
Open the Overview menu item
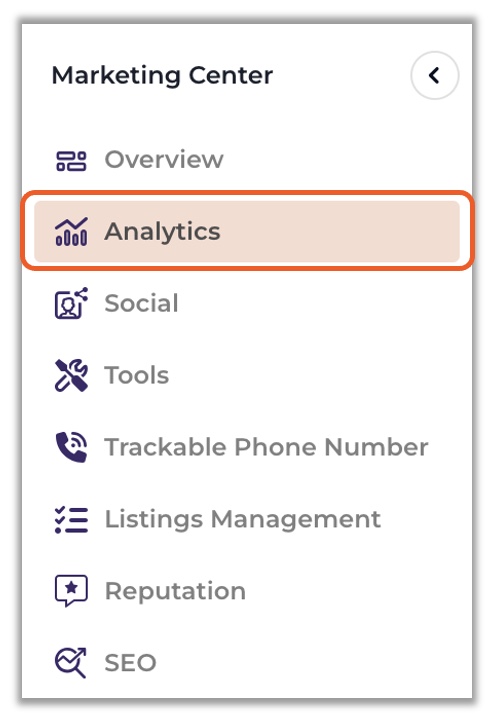pyautogui.click(x=164, y=160)
